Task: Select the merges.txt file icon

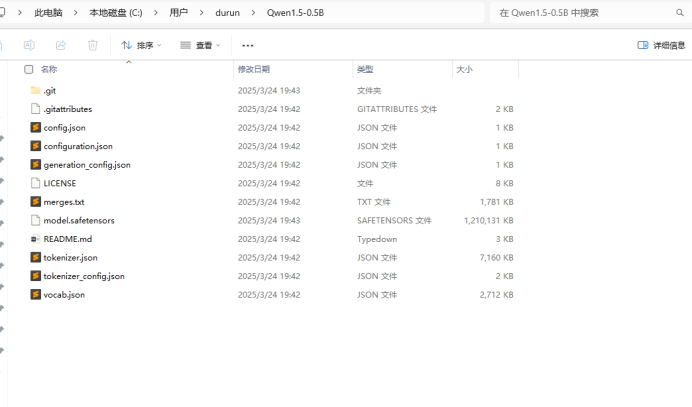Action: (x=36, y=202)
